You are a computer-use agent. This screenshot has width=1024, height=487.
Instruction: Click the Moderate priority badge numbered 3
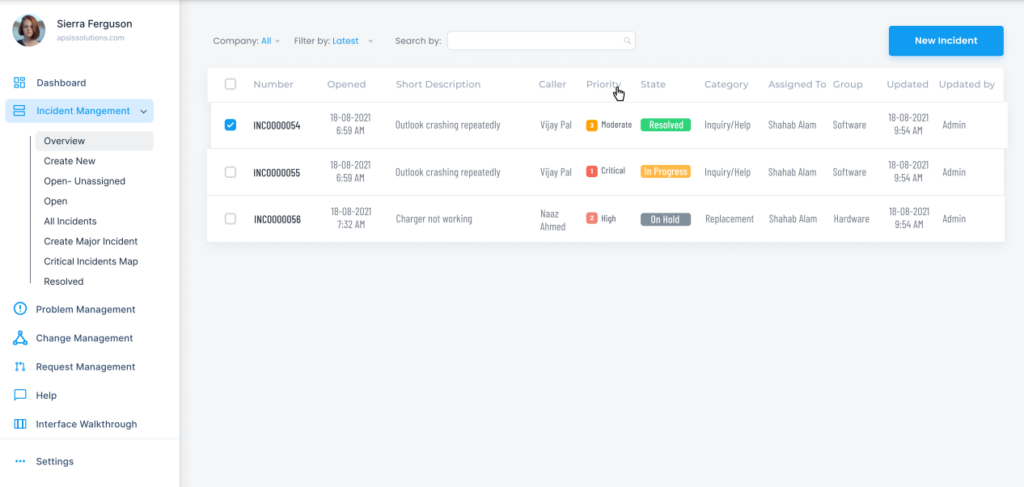tap(592, 125)
